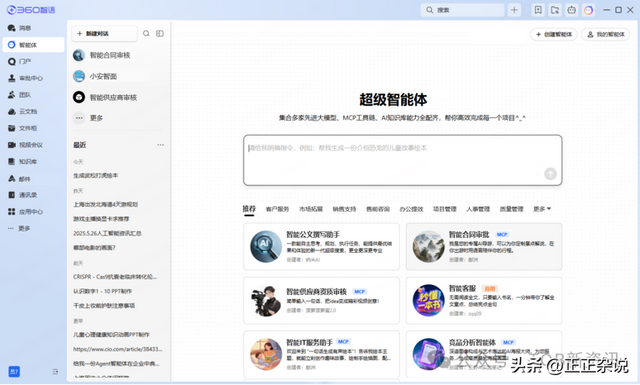Switch to the 销售支持 tab
The height and width of the screenshot is (385, 640).
(344, 209)
